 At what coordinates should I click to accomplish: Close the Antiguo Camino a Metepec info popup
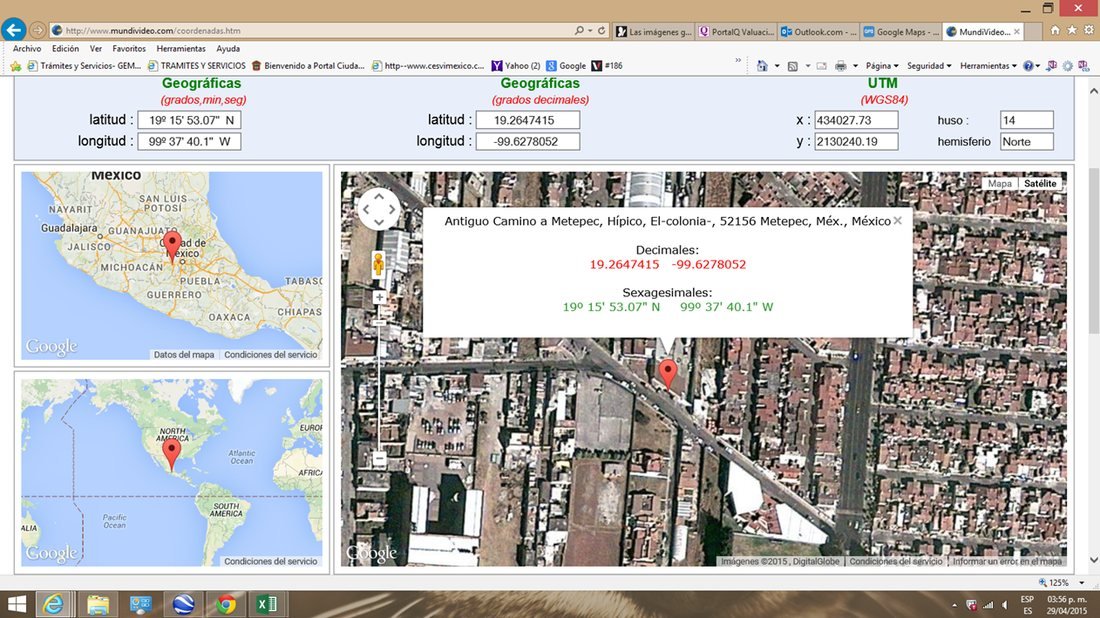click(897, 221)
